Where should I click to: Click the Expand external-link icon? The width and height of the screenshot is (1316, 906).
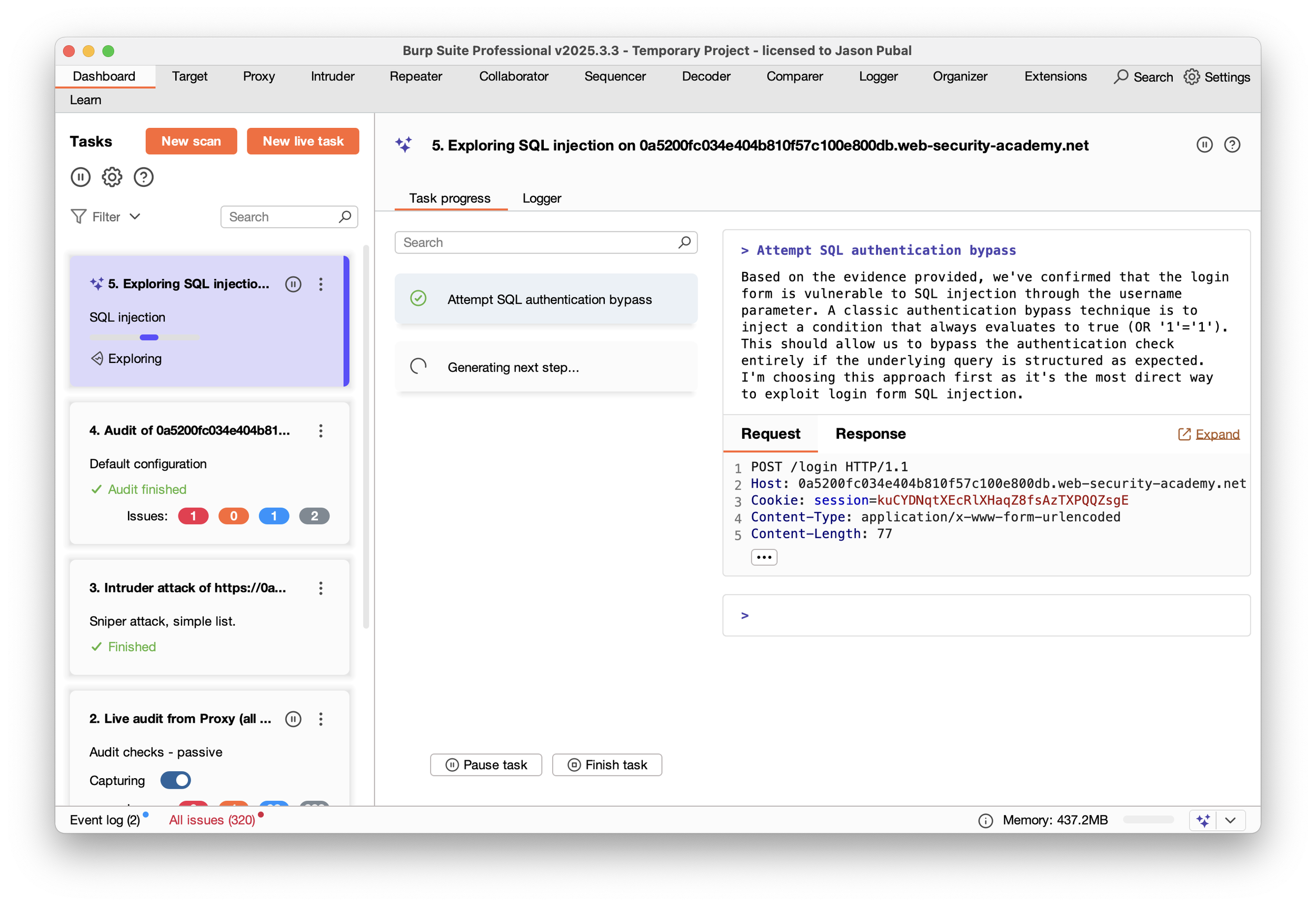pyautogui.click(x=1184, y=434)
